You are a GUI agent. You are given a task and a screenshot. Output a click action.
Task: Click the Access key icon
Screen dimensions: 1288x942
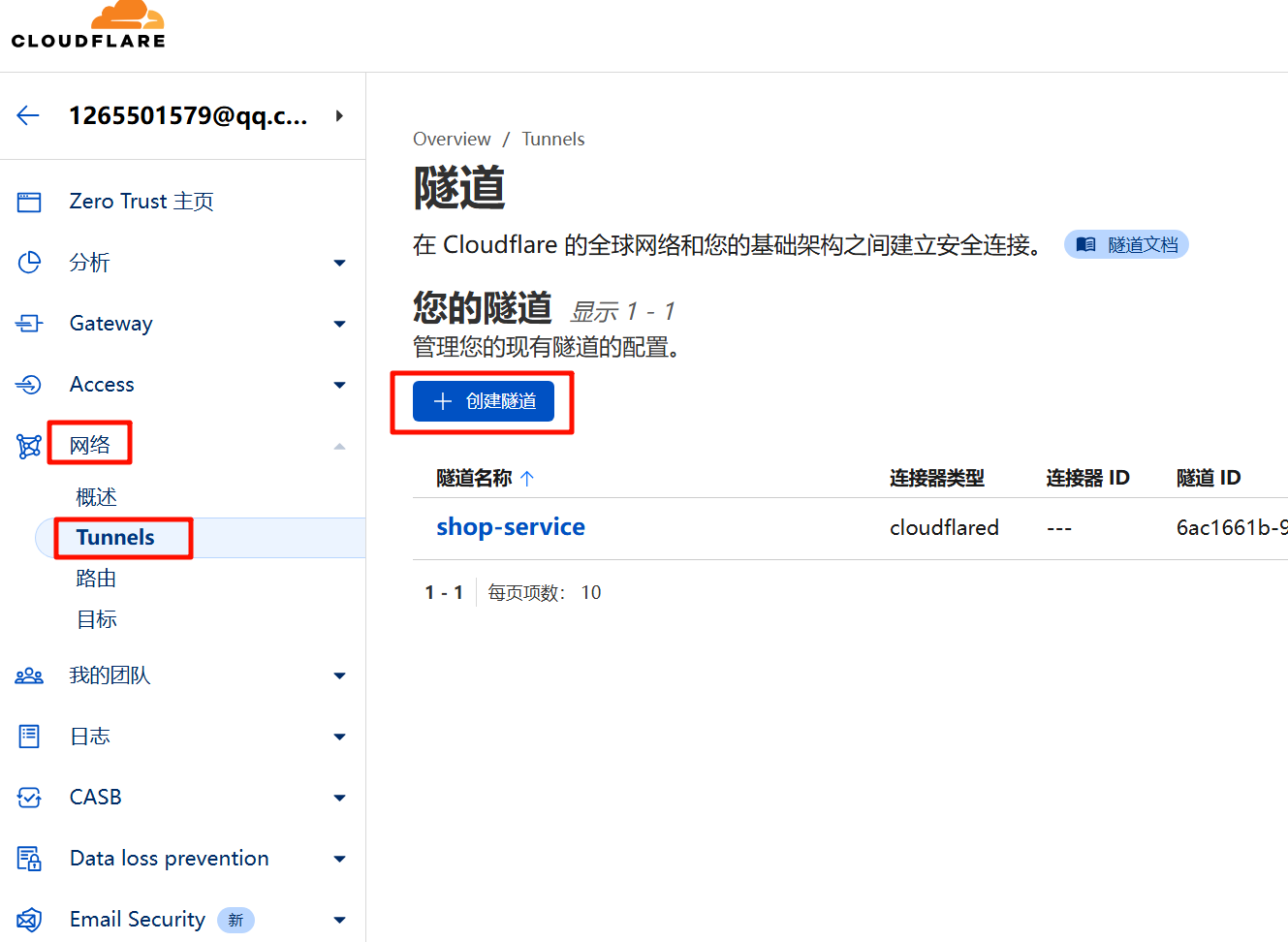29,384
